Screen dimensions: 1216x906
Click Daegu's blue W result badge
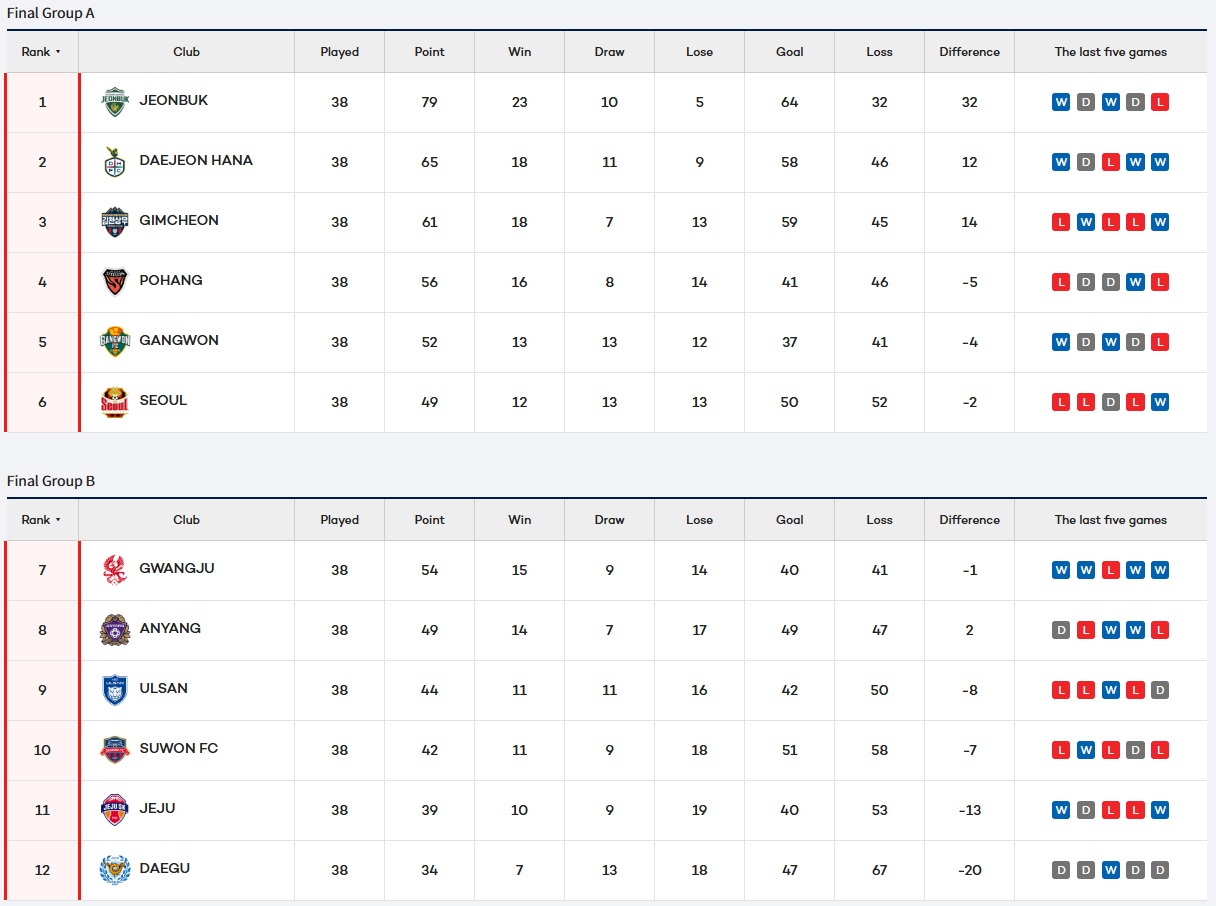[1110, 870]
